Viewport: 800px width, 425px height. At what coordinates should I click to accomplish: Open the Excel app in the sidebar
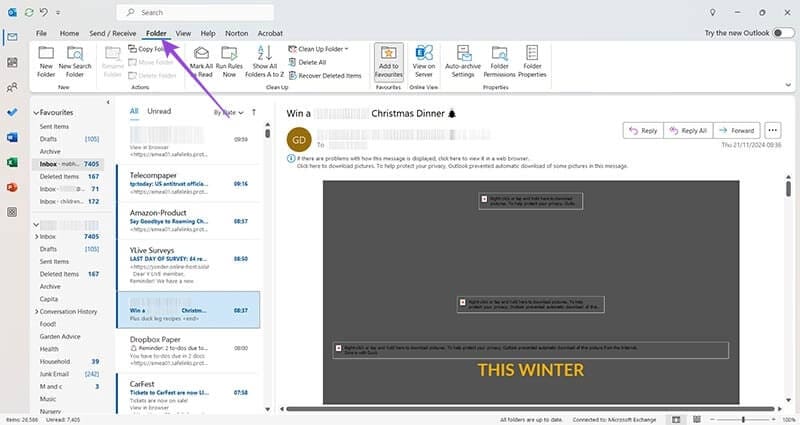(12, 162)
